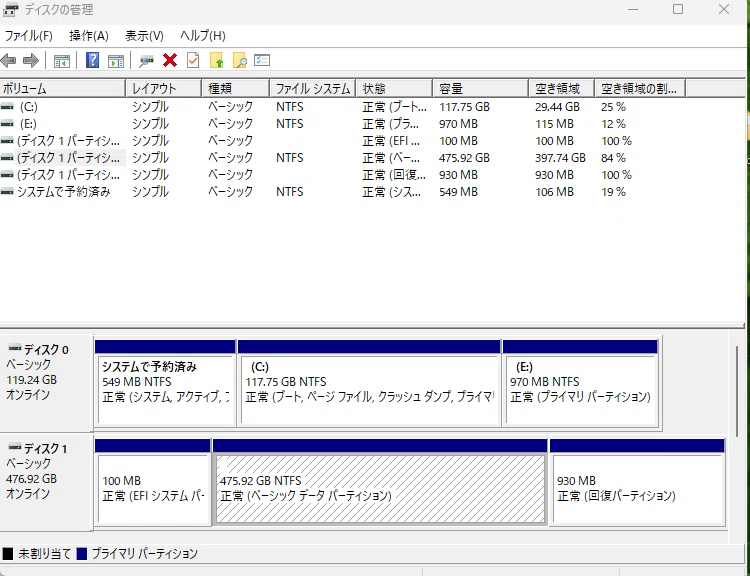This screenshot has height=576, width=750.
Task: Select the 930 MB recovery partition block
Action: [x=638, y=482]
